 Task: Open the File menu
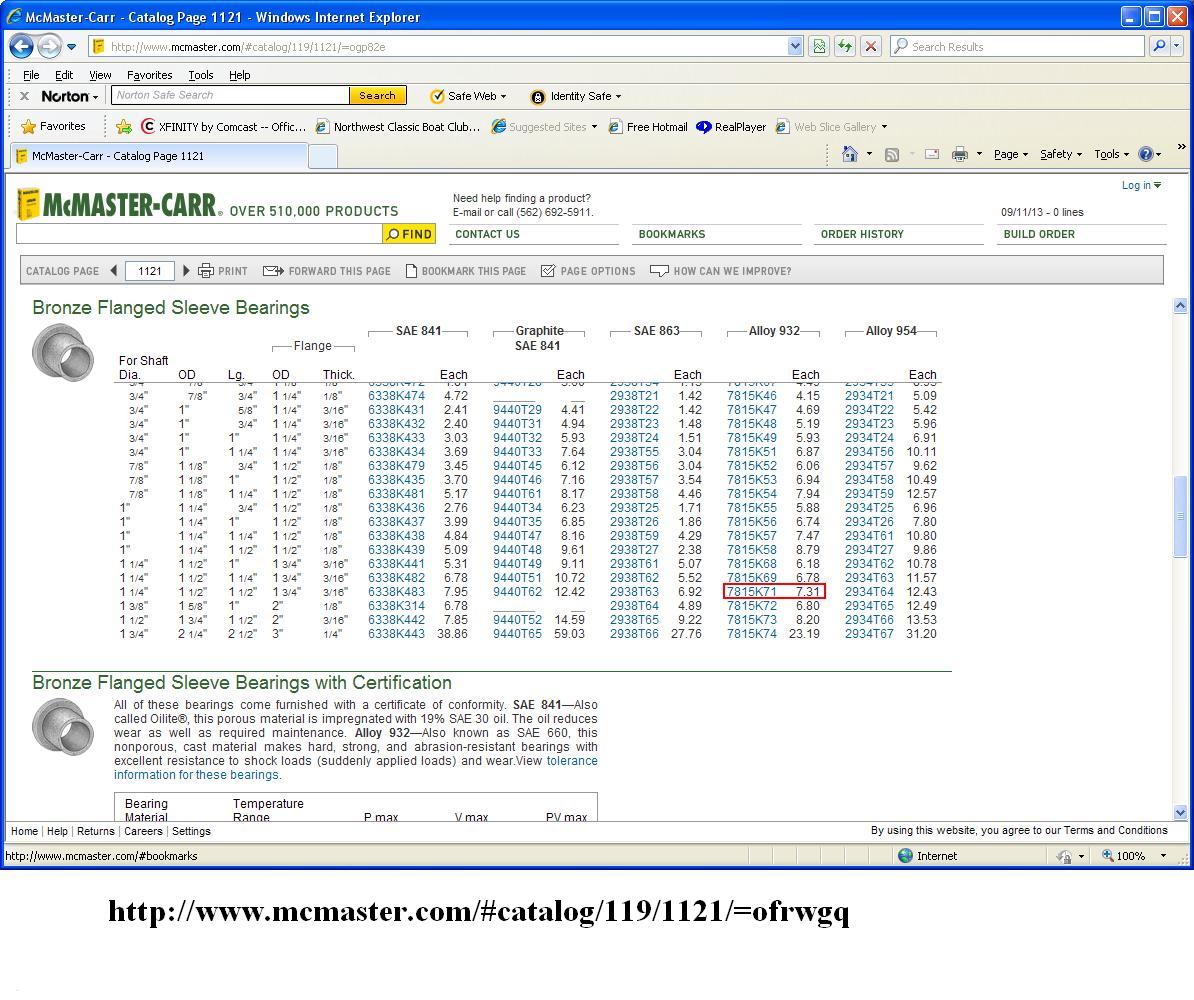[31, 75]
